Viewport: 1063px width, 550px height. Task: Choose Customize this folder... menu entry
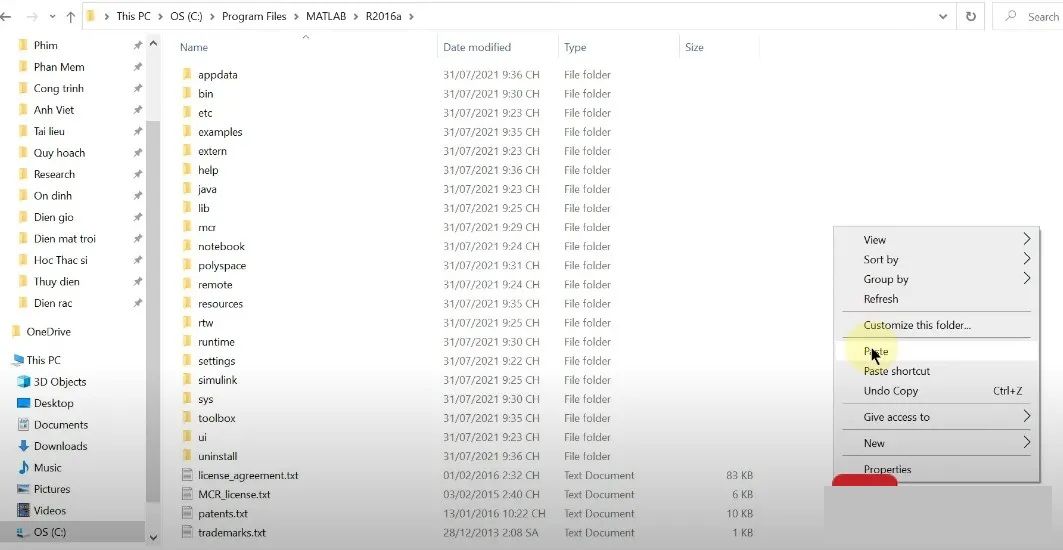tap(936, 325)
